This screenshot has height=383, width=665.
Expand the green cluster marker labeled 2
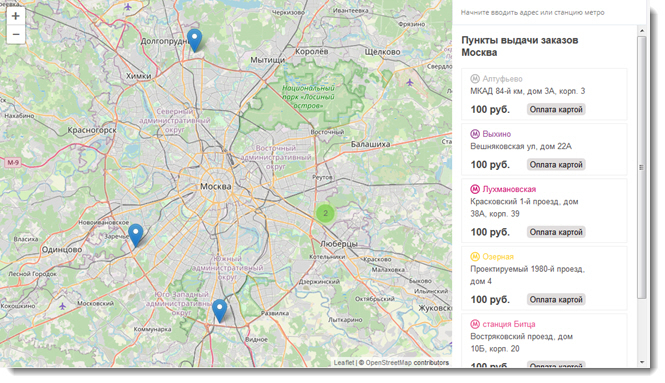click(325, 213)
